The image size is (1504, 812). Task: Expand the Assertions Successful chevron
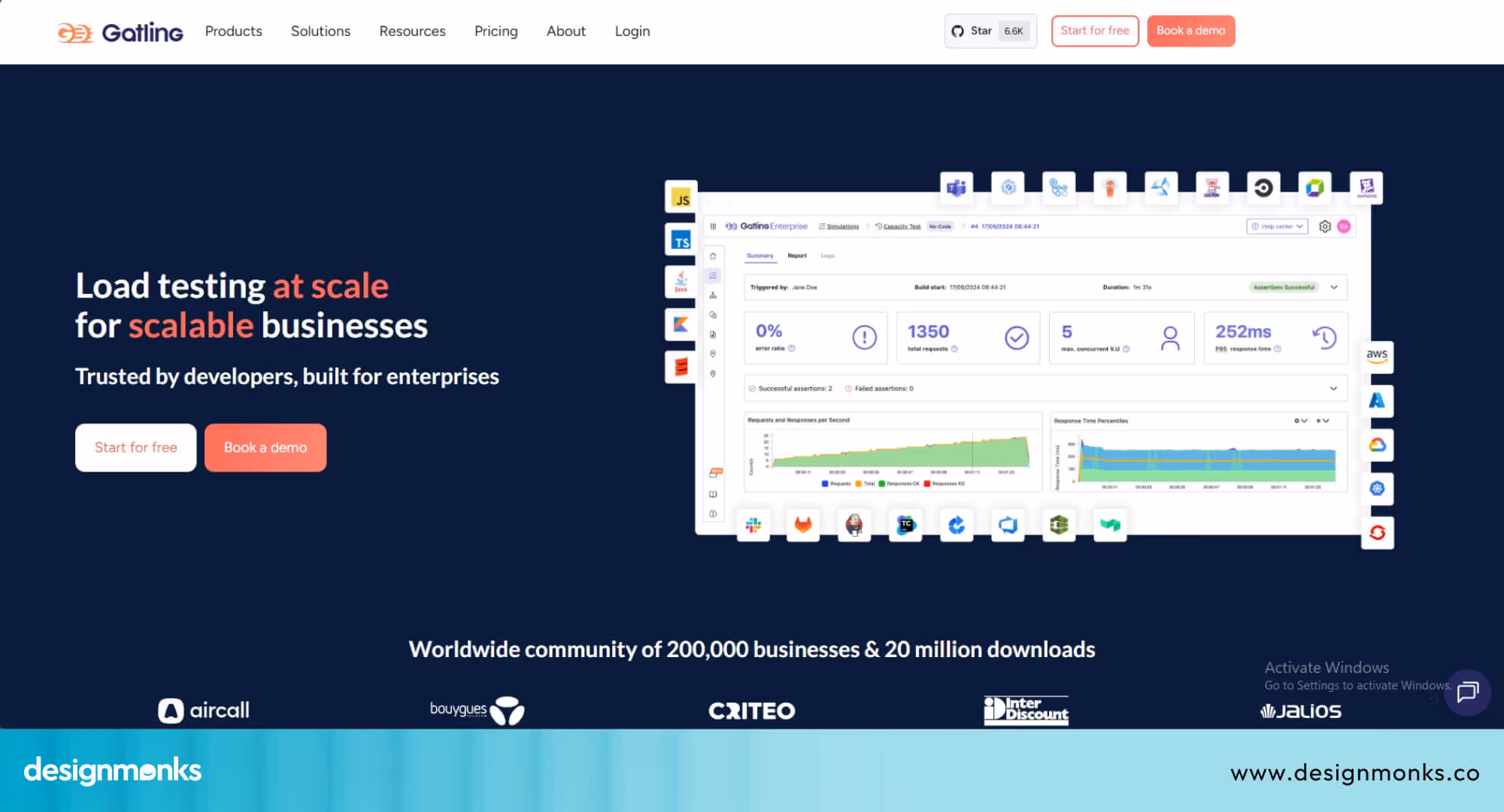1334,287
